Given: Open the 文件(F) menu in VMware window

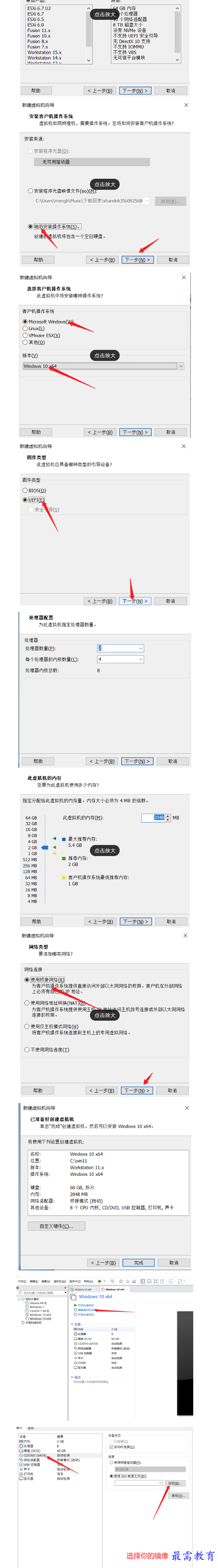Looking at the screenshot, I should 22,1281.
